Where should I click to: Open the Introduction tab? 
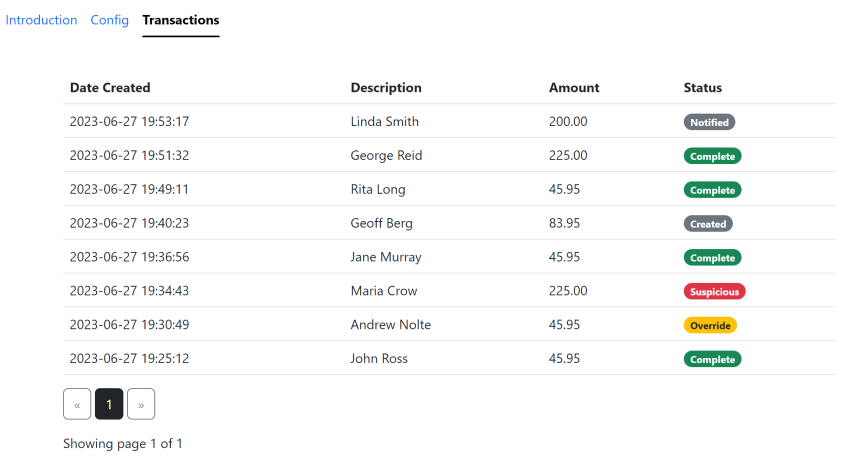pos(41,20)
